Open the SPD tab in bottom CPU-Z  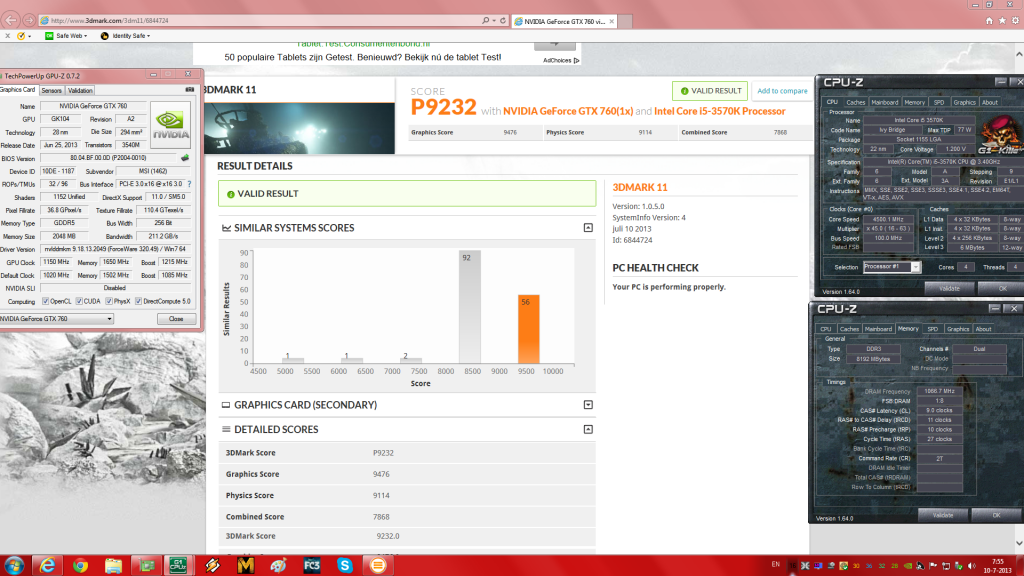pyautogui.click(x=933, y=329)
